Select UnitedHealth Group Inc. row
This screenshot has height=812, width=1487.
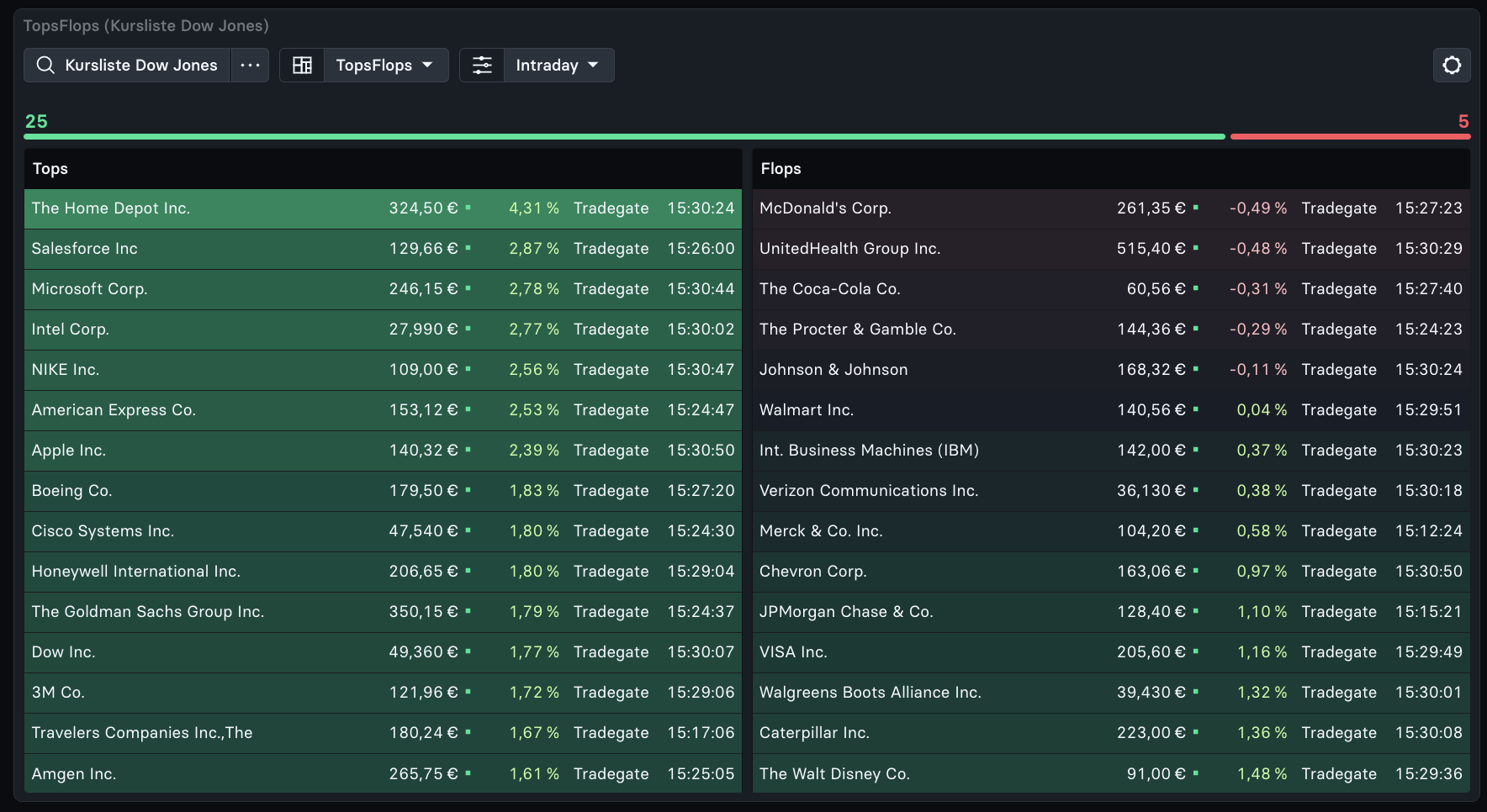(1111, 249)
